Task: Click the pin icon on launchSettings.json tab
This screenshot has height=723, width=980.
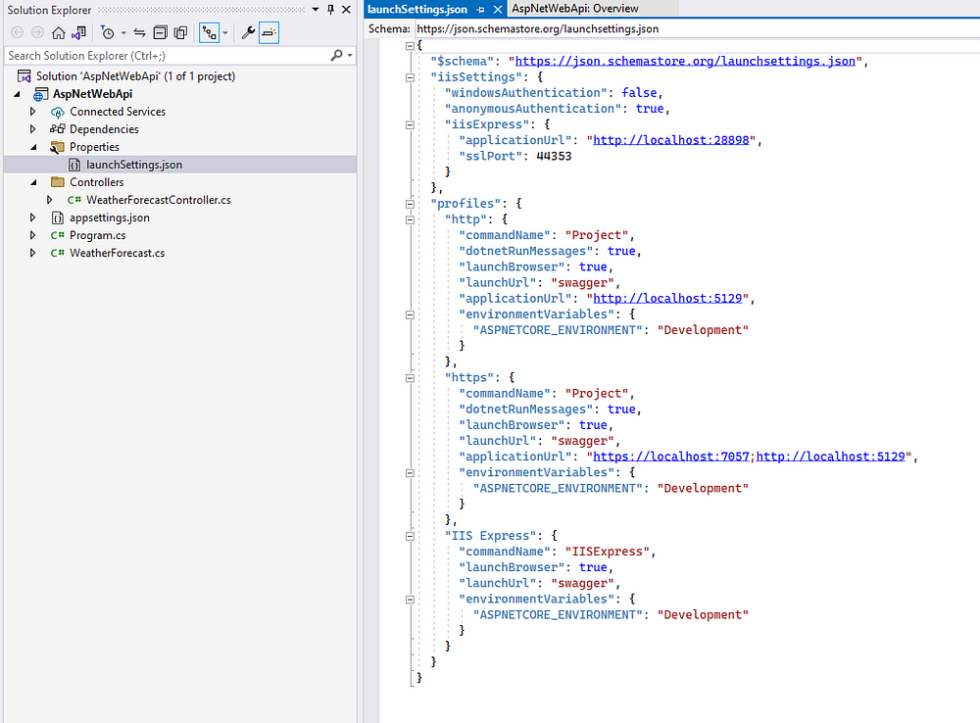Action: tap(479, 9)
